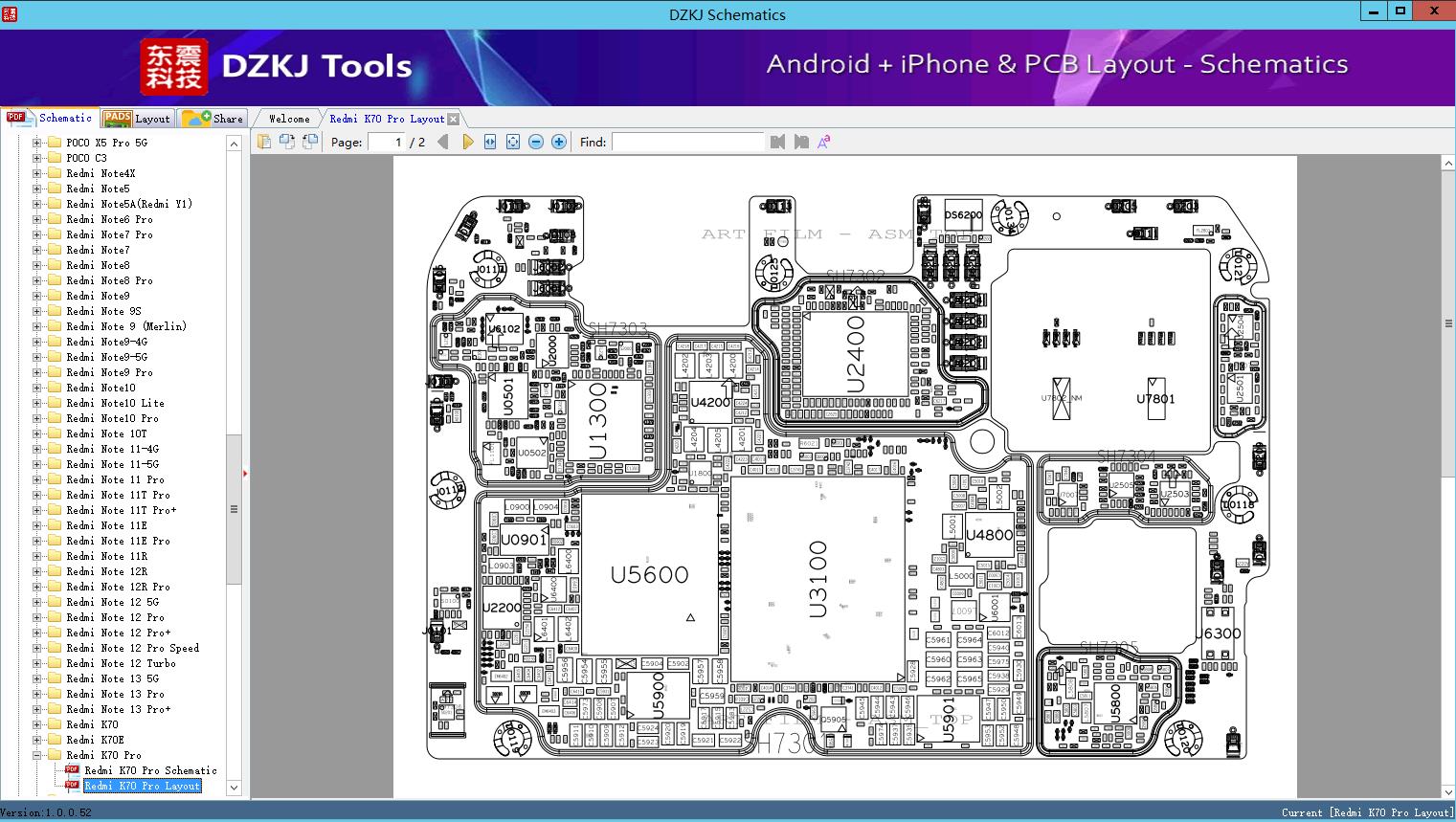Click the DZKJ red logo in banner
The image size is (1456, 822).
174,66
